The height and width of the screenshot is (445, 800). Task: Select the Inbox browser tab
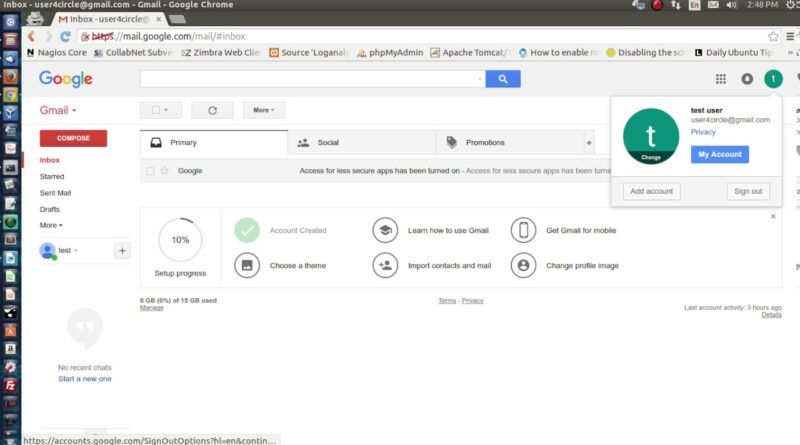click(110, 19)
